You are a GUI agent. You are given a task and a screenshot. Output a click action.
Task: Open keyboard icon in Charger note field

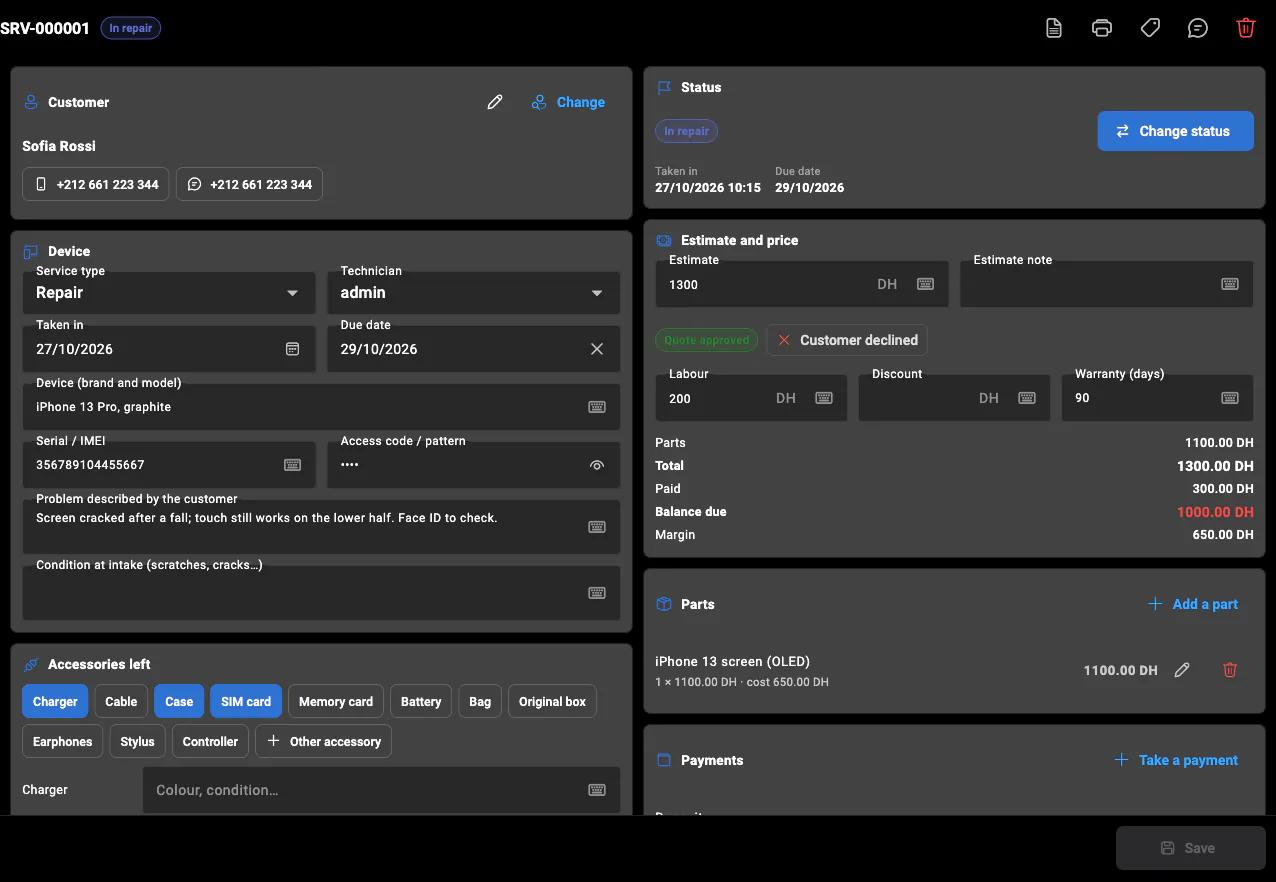597,790
